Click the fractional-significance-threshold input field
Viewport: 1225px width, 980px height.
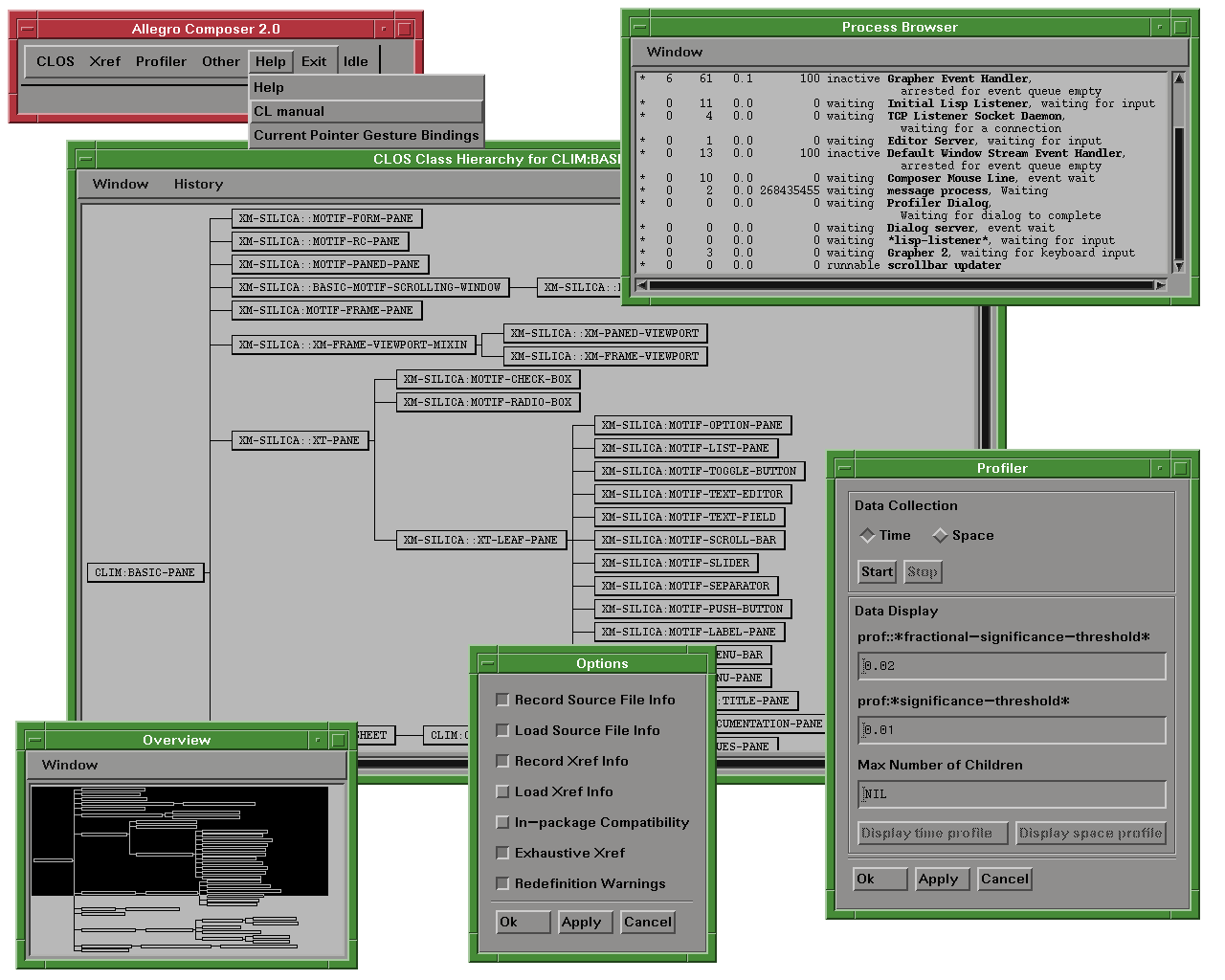[1012, 666]
